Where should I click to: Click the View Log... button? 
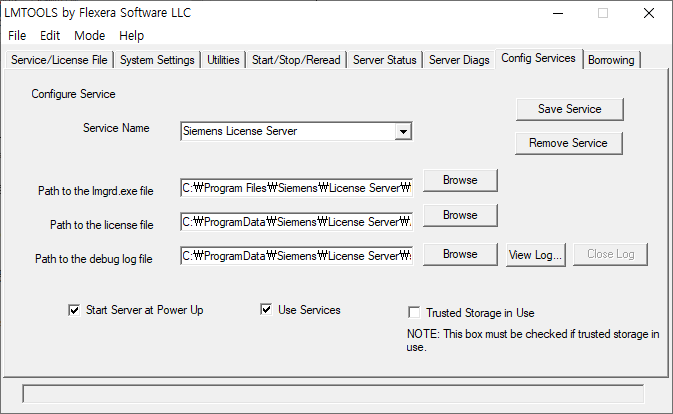[536, 255]
